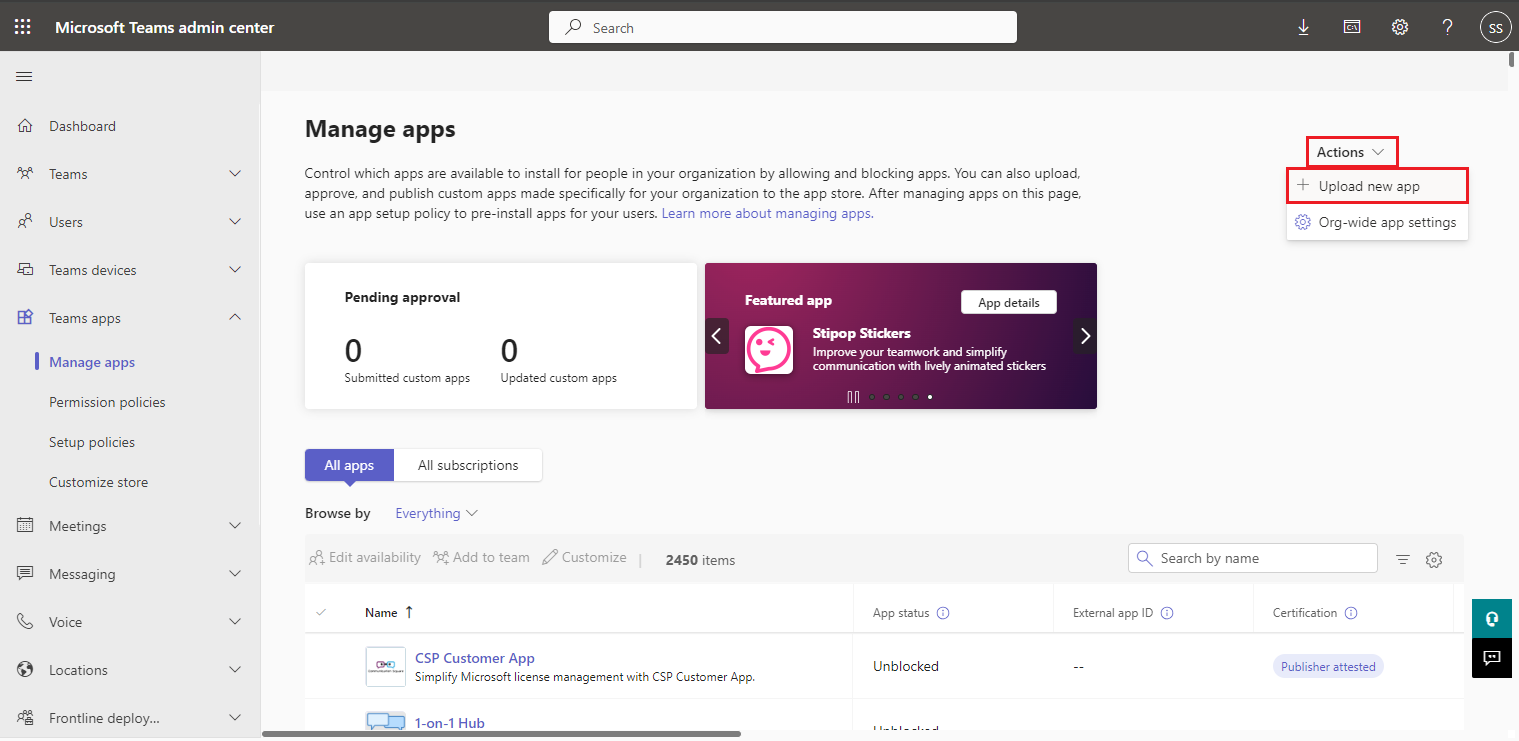Screen dimensions: 1519x741
Task: Toggle the select-all checkmark in the table header
Action: pos(321,612)
